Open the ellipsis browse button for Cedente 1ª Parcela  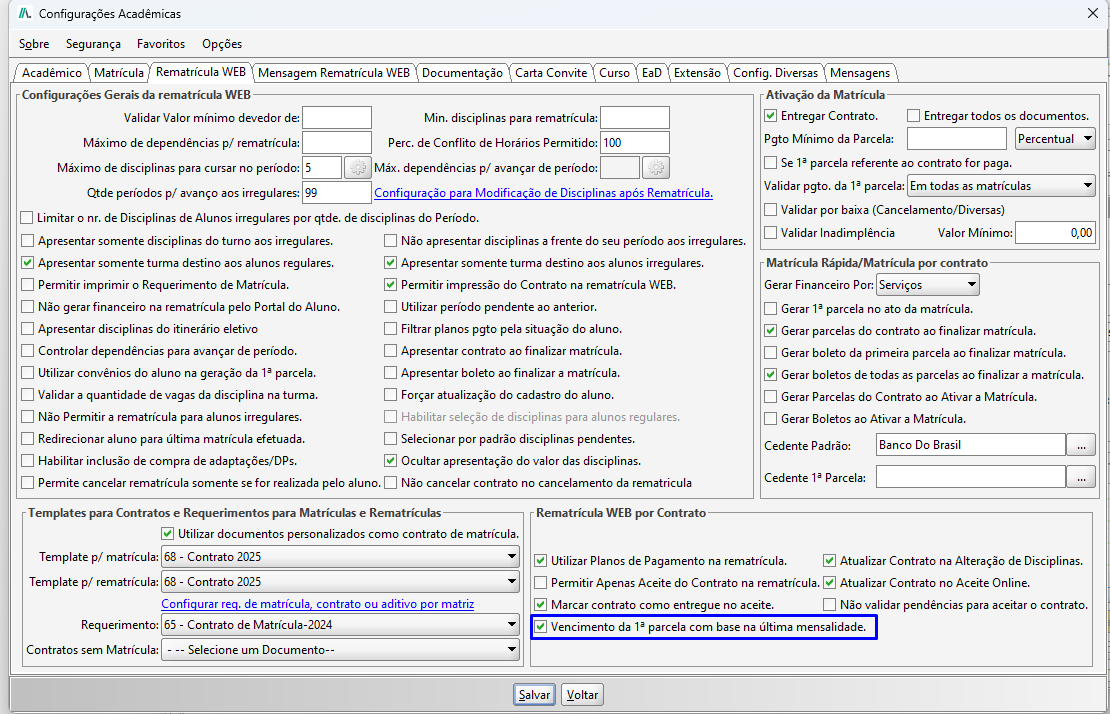click(1081, 478)
